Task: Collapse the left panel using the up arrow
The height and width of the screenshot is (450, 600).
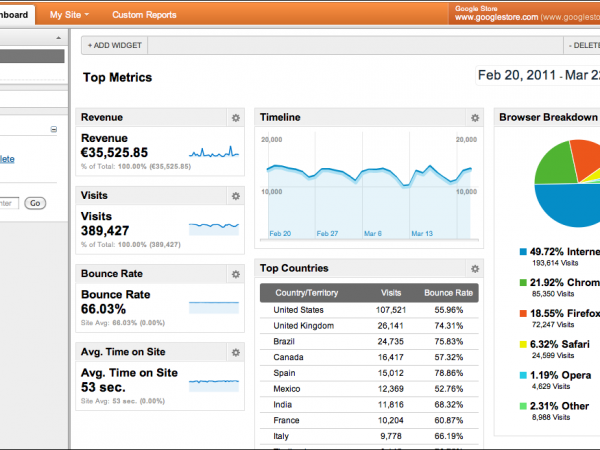Action: (x=58, y=38)
